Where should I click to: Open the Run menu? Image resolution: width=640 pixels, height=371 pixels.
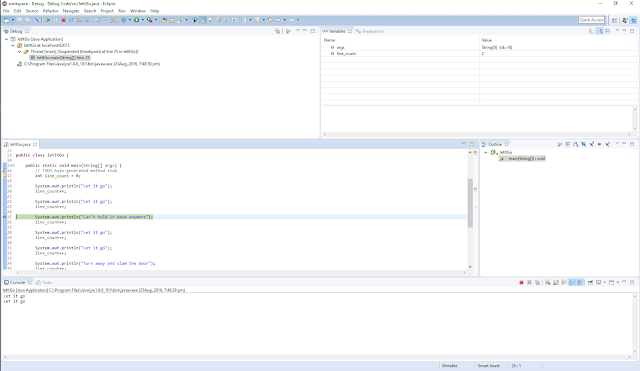click(122, 11)
